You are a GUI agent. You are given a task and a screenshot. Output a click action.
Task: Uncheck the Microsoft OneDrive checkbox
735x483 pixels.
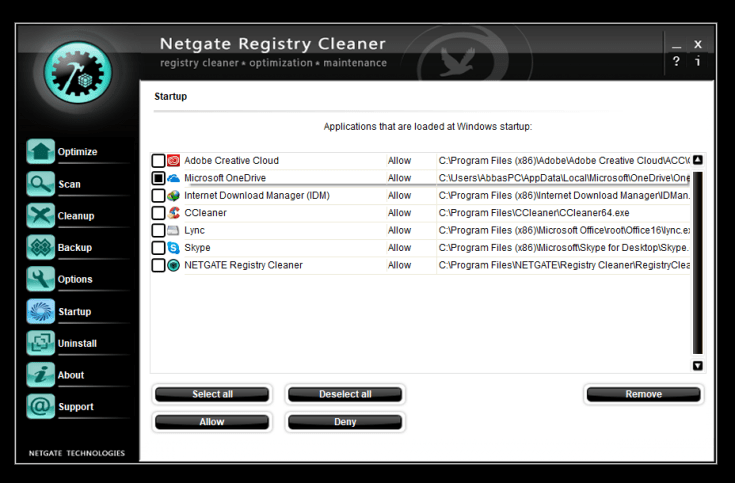tap(158, 178)
